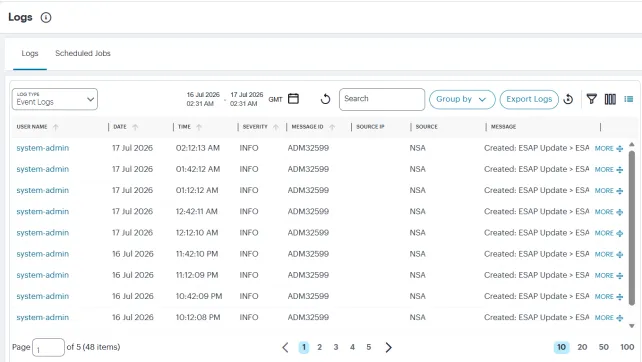Screen dimensions: 642x362
Task: Open system-admin link in 11:42:10 PM row
Action: (43, 254)
